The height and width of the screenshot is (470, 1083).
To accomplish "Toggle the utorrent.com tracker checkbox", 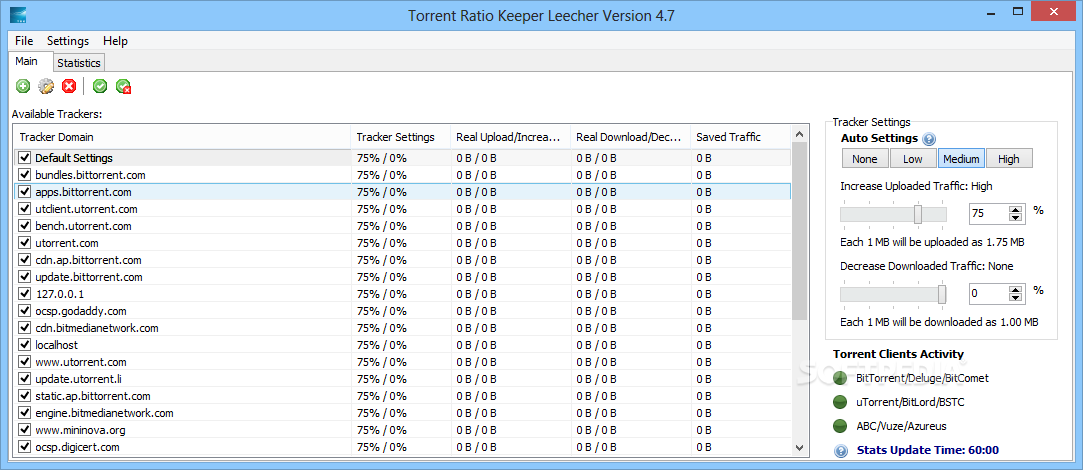I will click(x=25, y=243).
